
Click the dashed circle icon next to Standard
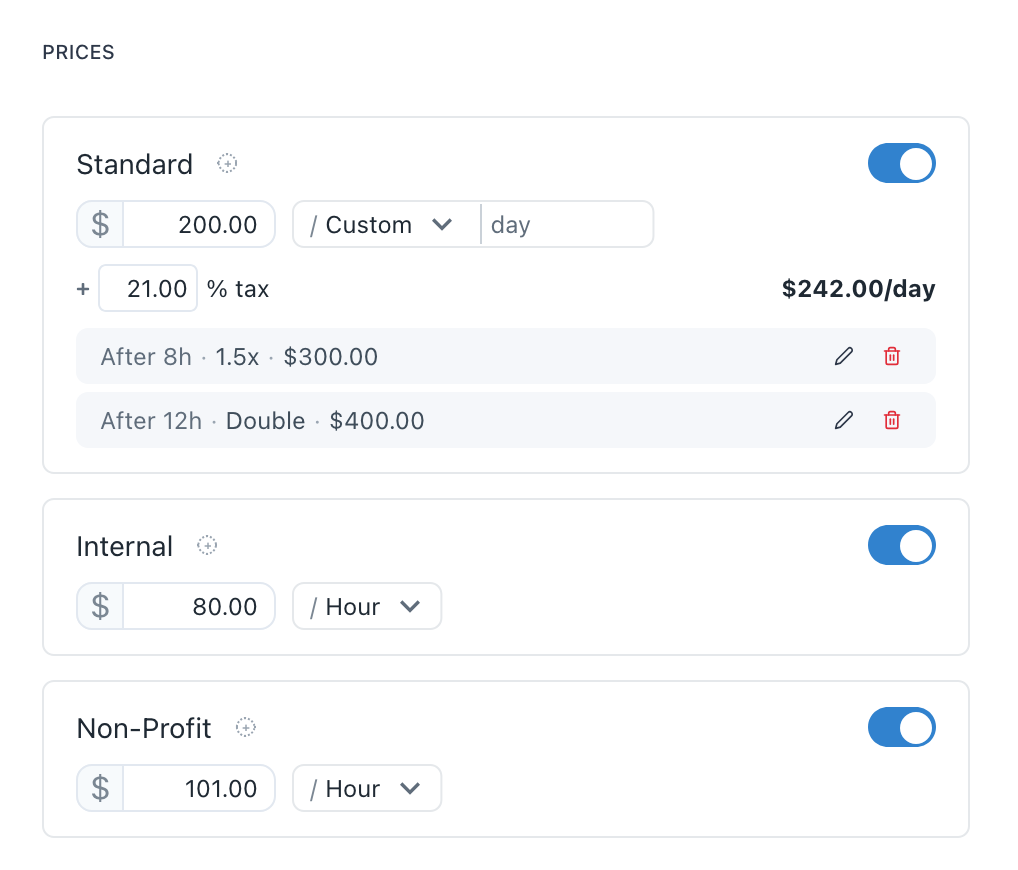(x=227, y=163)
